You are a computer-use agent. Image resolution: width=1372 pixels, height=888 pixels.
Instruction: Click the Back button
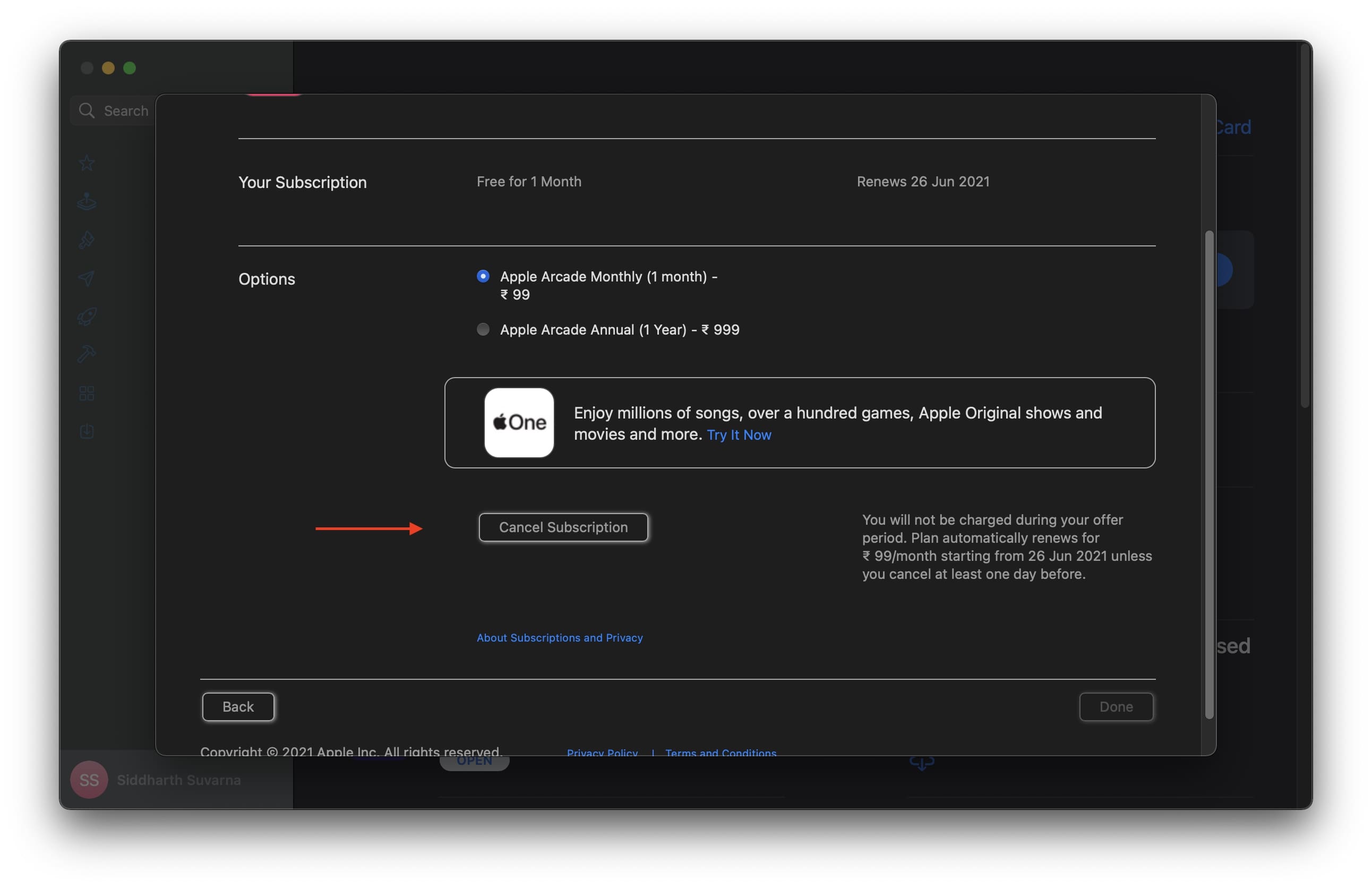(x=238, y=706)
